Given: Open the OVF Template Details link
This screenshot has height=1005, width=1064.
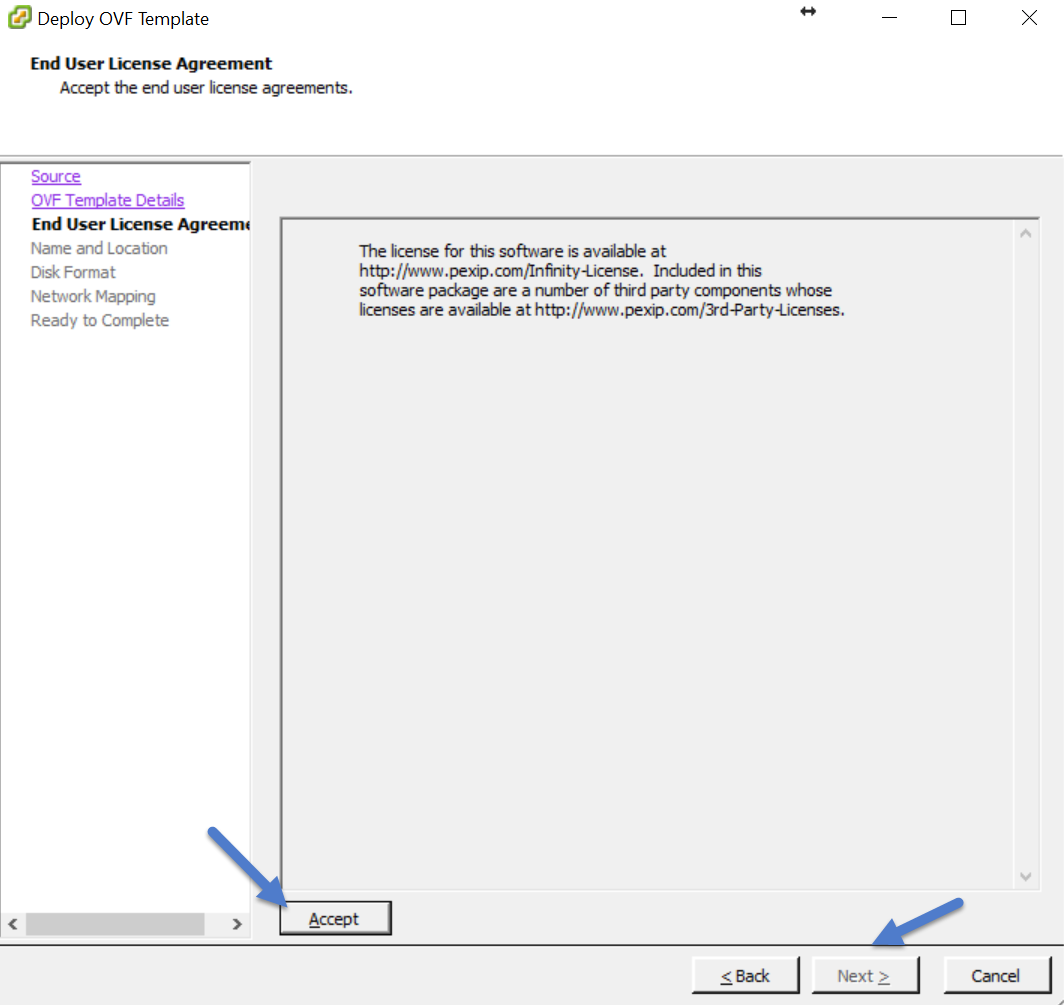Looking at the screenshot, I should tap(107, 200).
